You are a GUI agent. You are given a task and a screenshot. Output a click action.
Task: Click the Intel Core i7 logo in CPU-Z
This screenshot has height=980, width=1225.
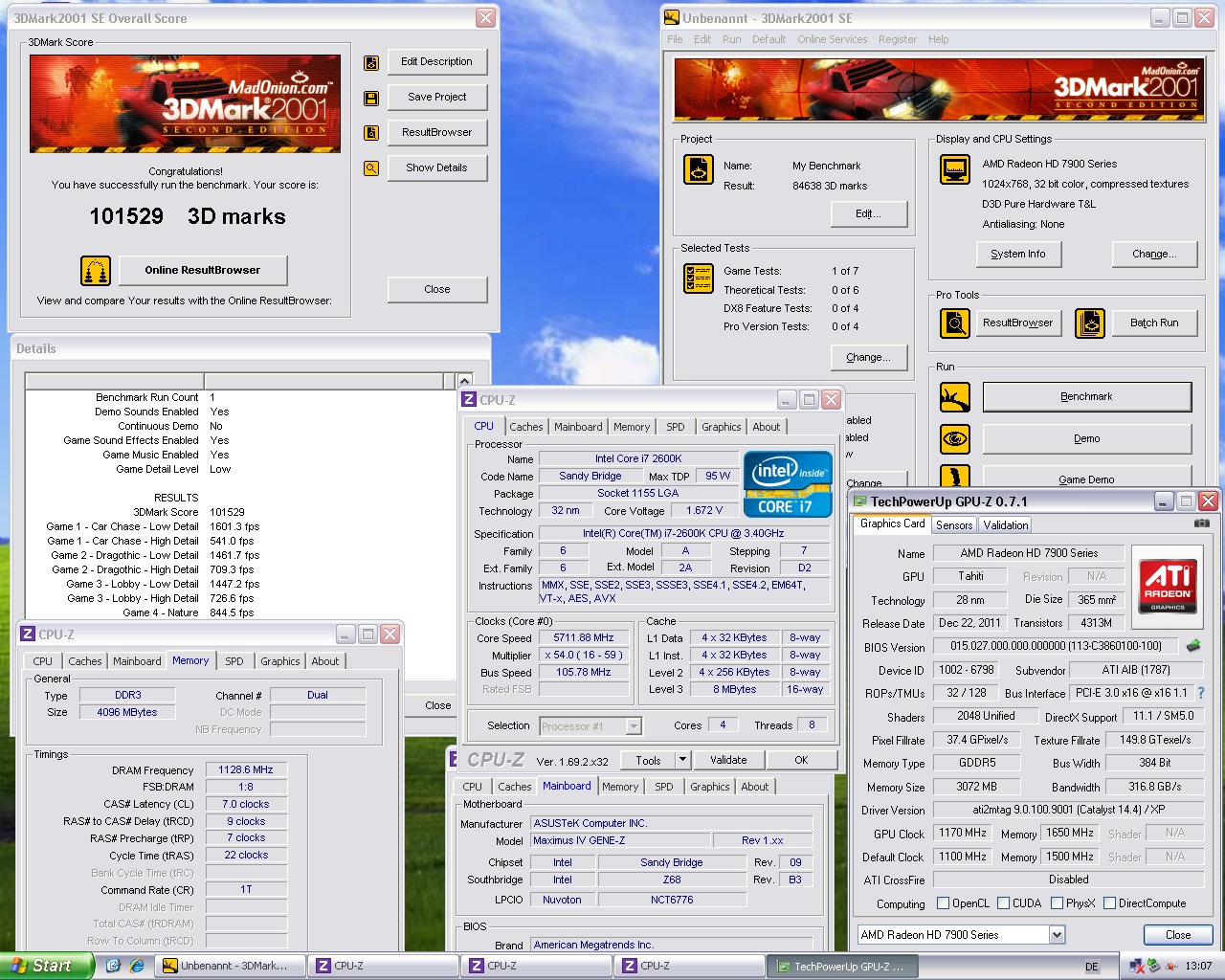[788, 483]
